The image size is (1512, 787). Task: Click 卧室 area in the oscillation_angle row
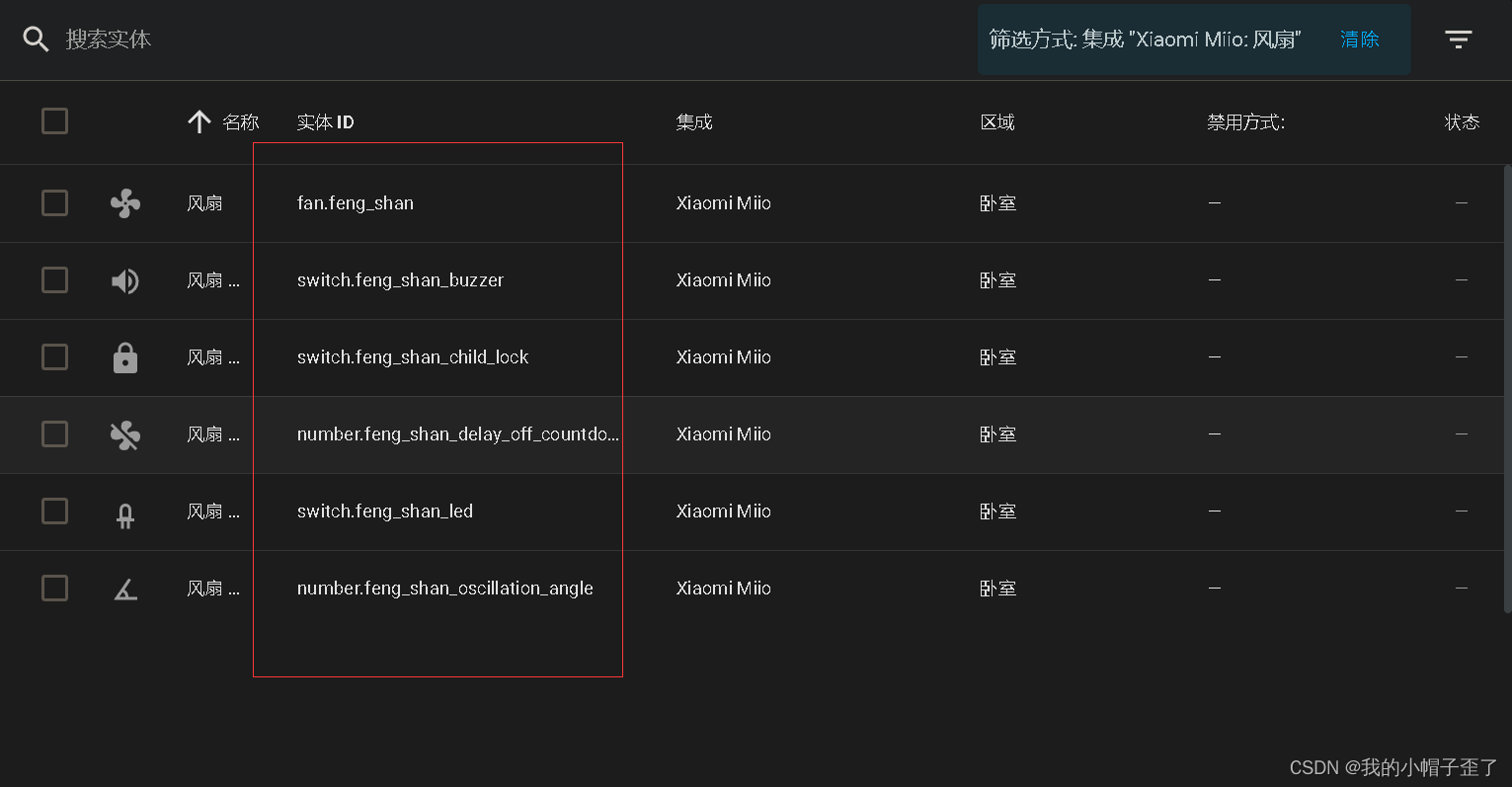997,589
